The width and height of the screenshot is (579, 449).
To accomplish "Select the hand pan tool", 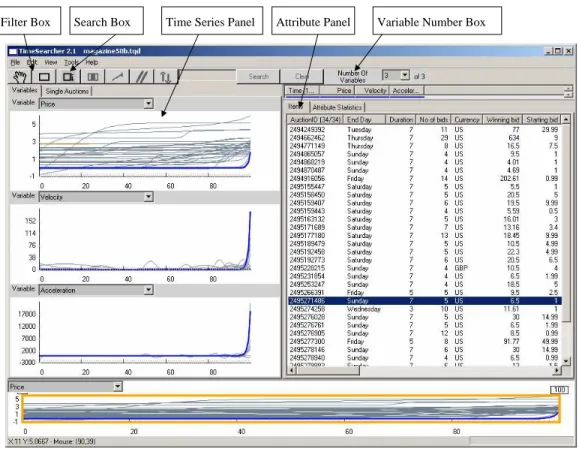I will point(21,77).
